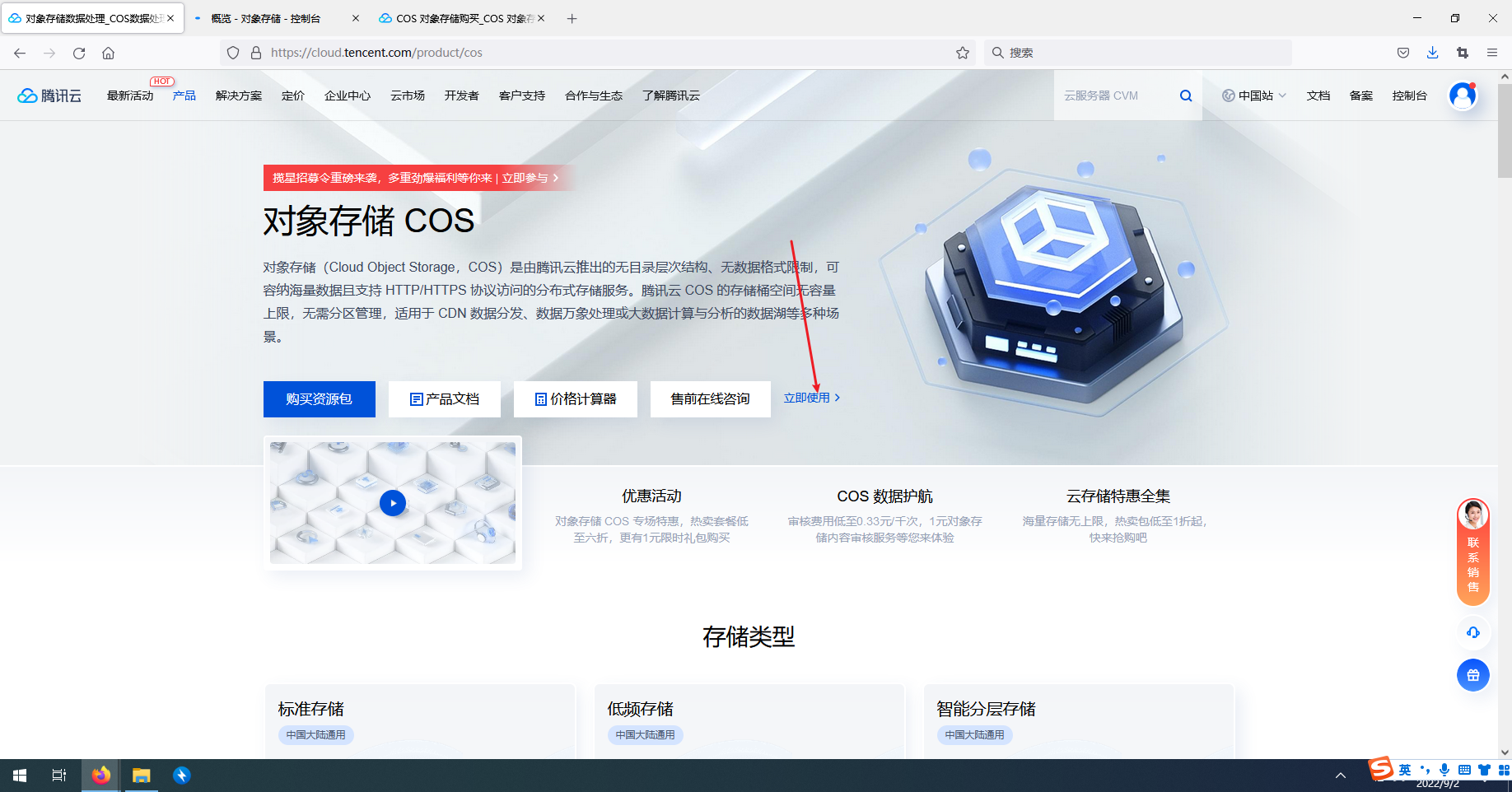Toggle the 英 language indicator in the tray
The image size is (1512, 792).
1404,770
